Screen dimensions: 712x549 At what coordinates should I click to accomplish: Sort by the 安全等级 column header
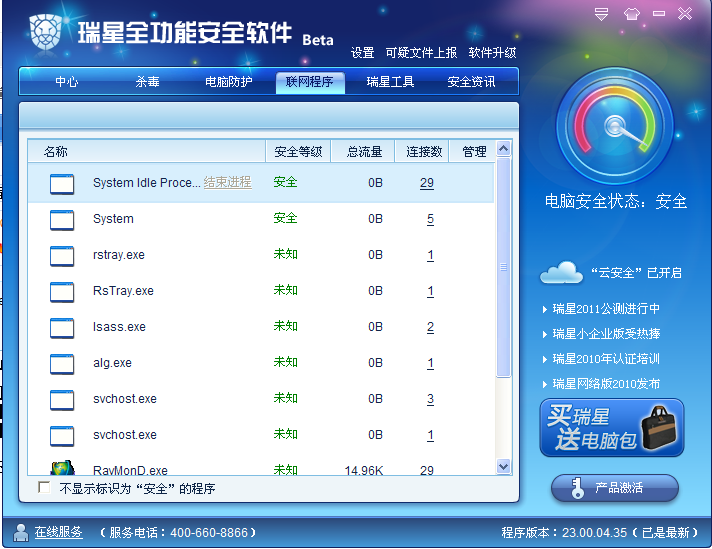coord(298,152)
